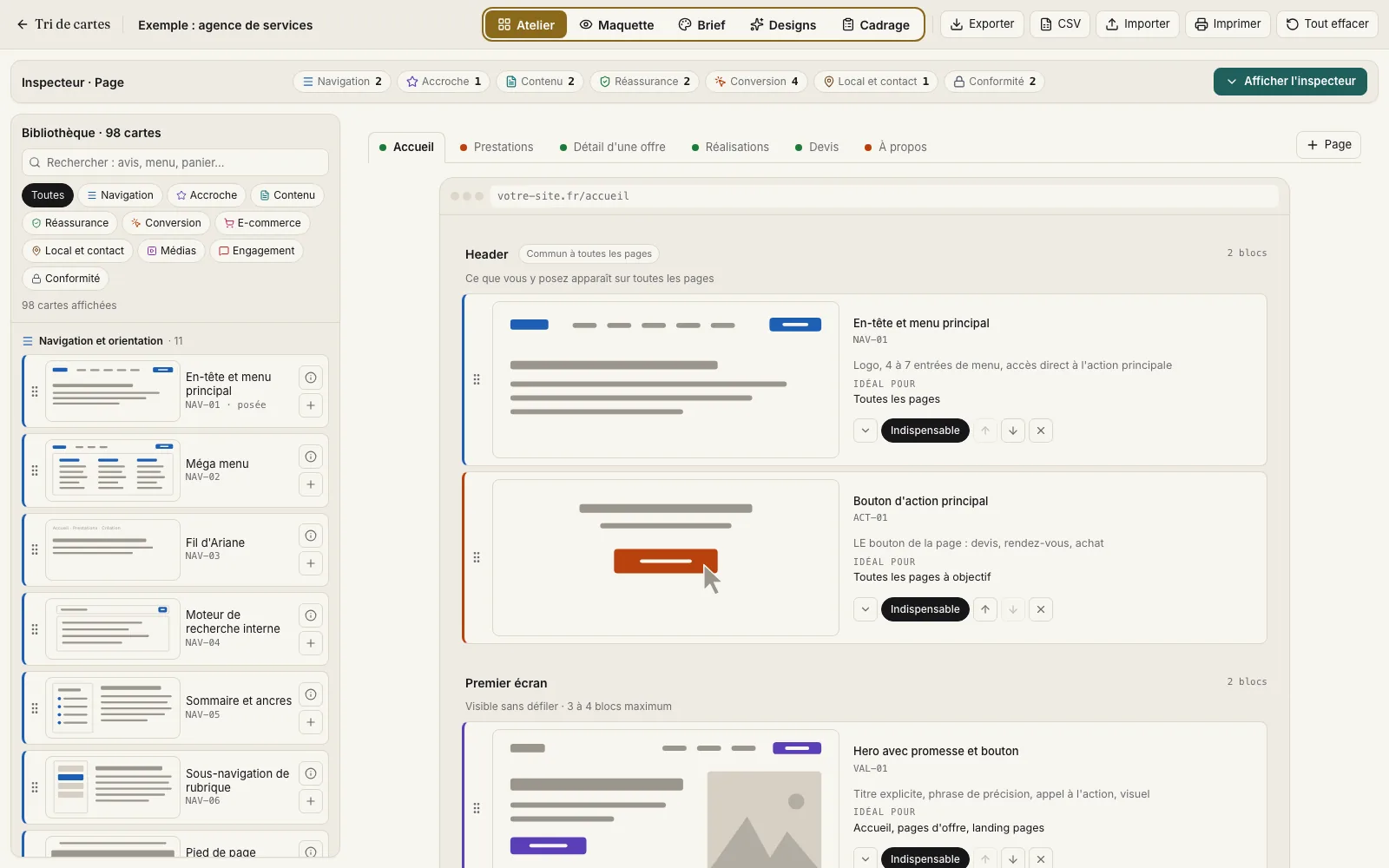Viewport: 1389px width, 868px height.
Task: Expand Hero avec promesse block chevron
Action: click(866, 858)
